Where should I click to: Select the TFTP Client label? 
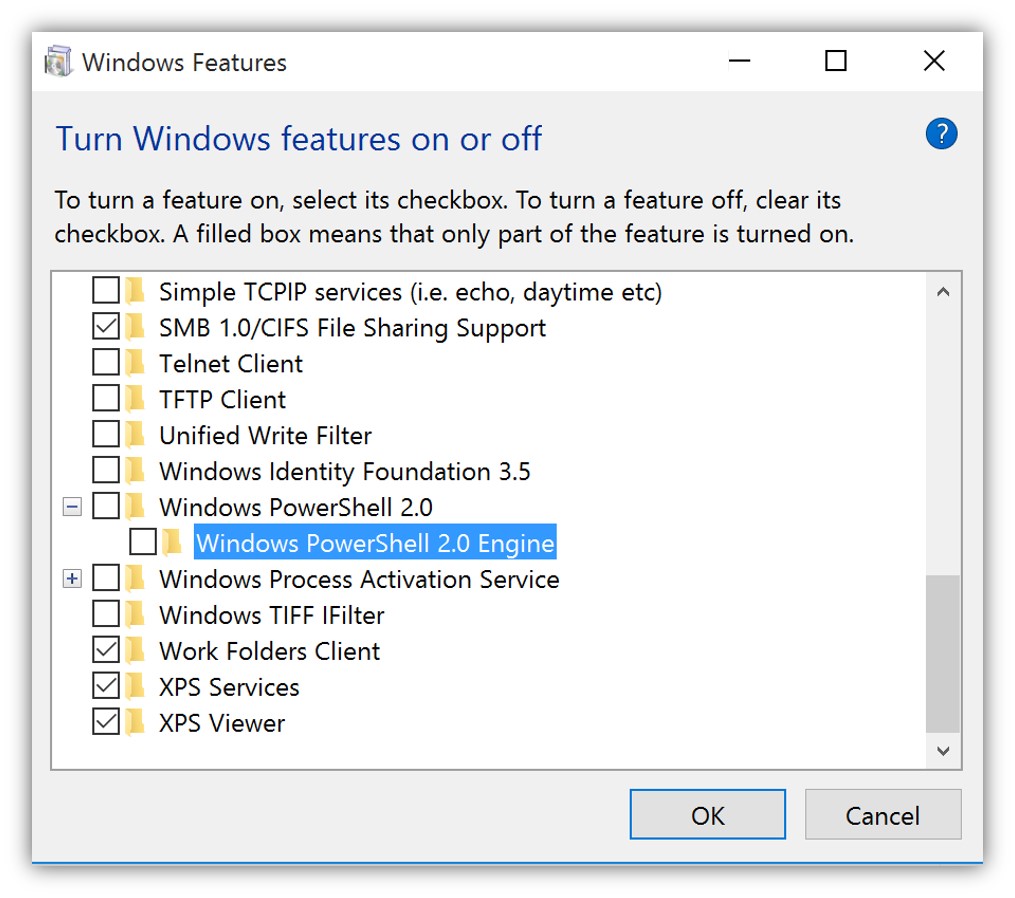click(223, 399)
